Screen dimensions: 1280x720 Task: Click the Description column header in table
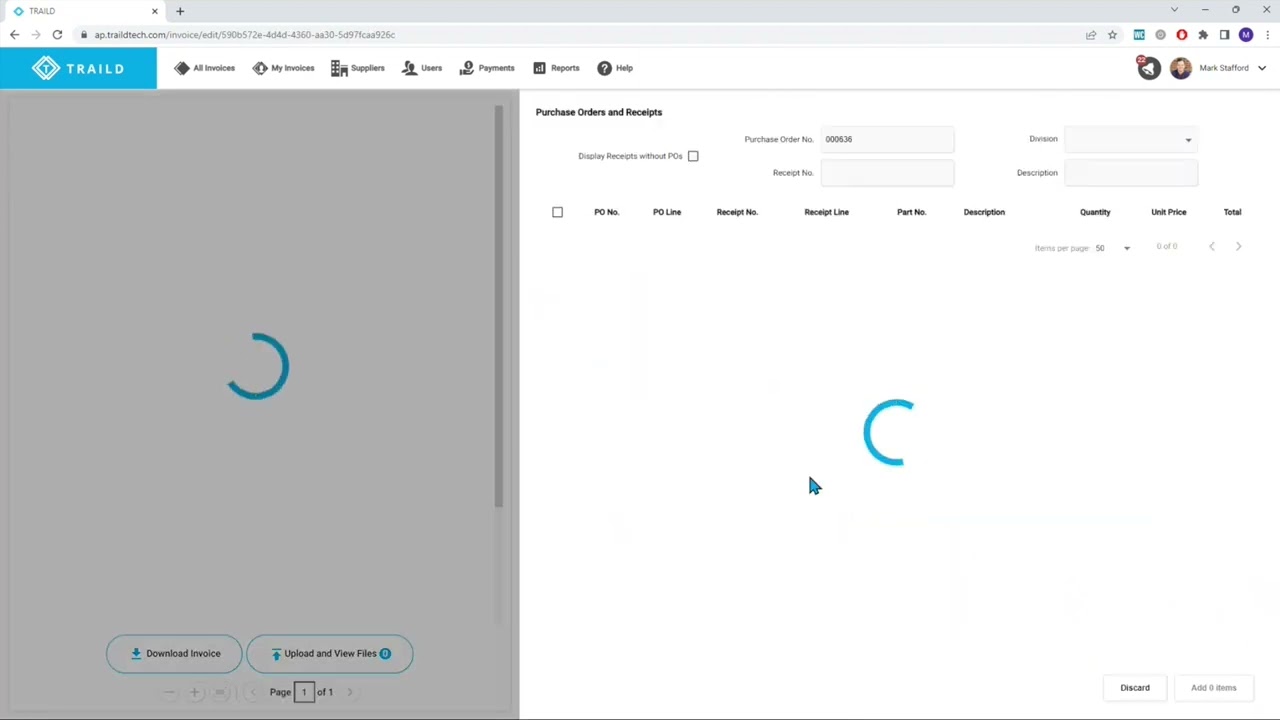coord(984,212)
